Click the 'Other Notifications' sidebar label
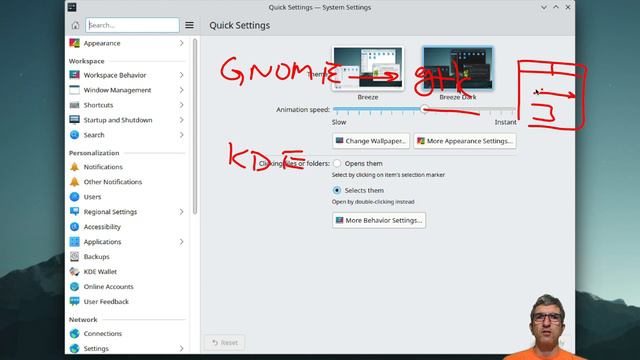 (113, 182)
